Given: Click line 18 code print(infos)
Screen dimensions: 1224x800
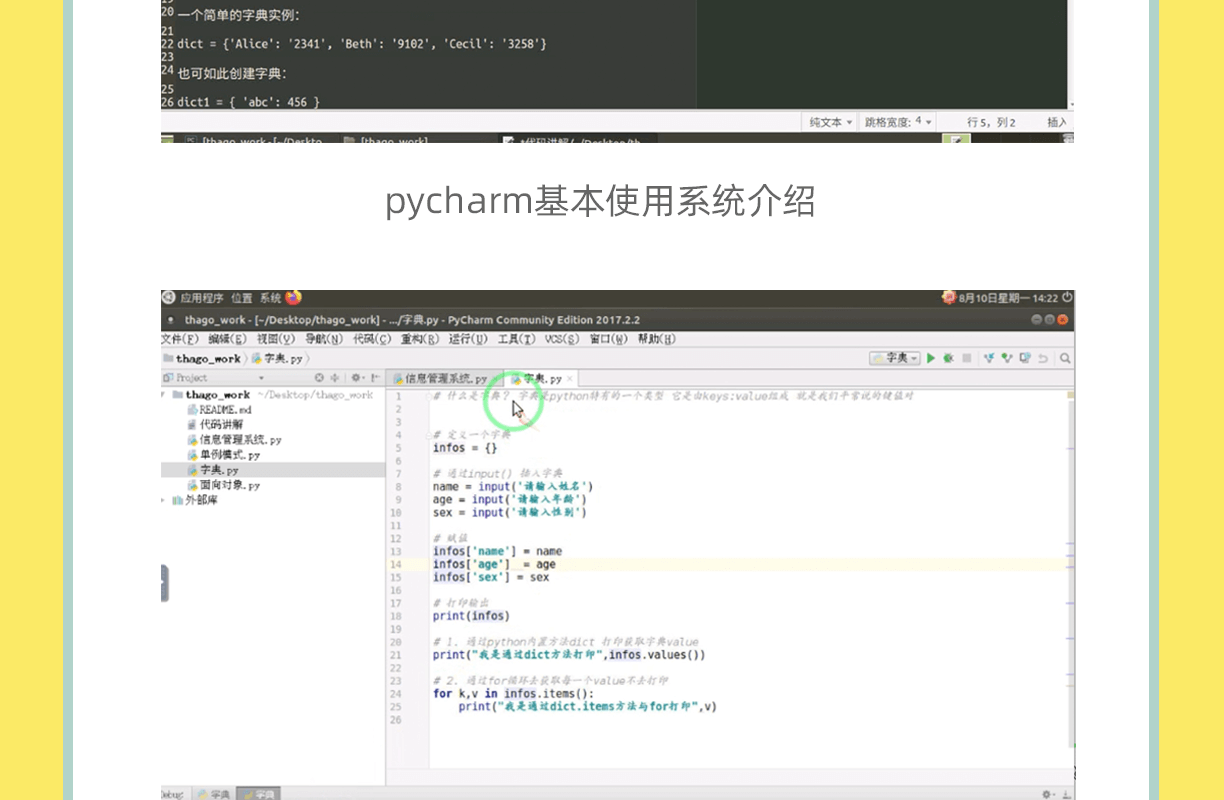Looking at the screenshot, I should (471, 616).
